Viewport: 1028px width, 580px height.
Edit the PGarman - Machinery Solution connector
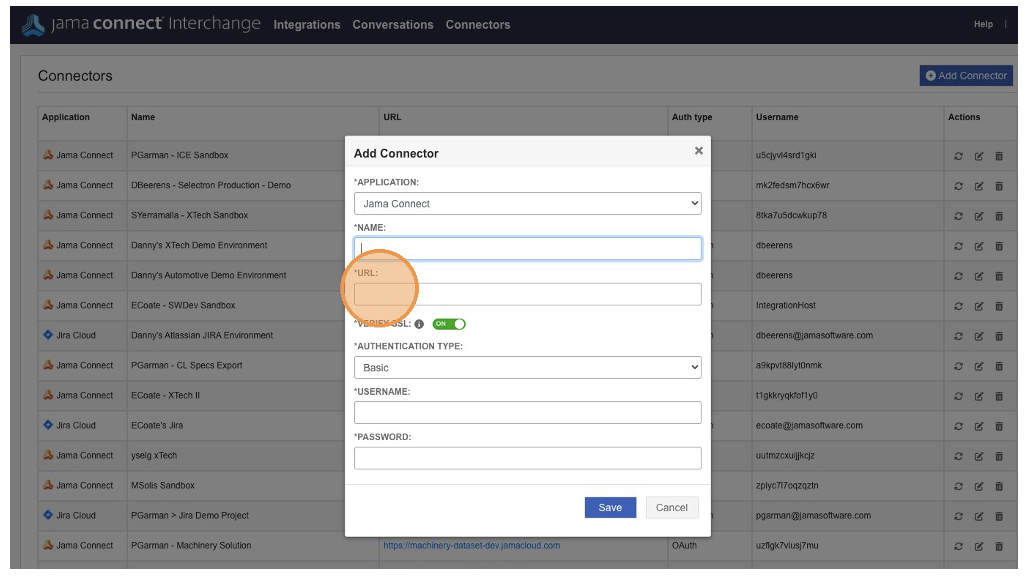coord(979,547)
